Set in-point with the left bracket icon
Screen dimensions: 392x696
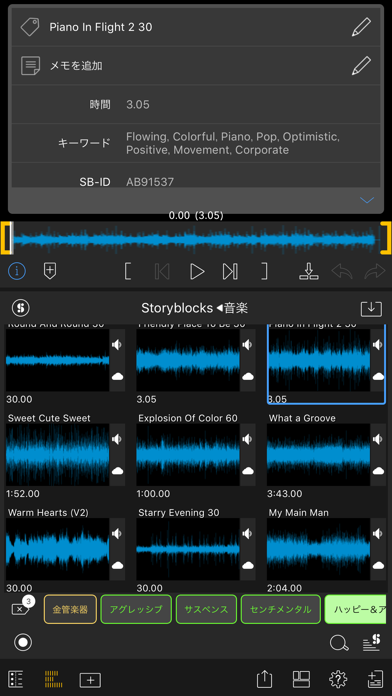128,271
